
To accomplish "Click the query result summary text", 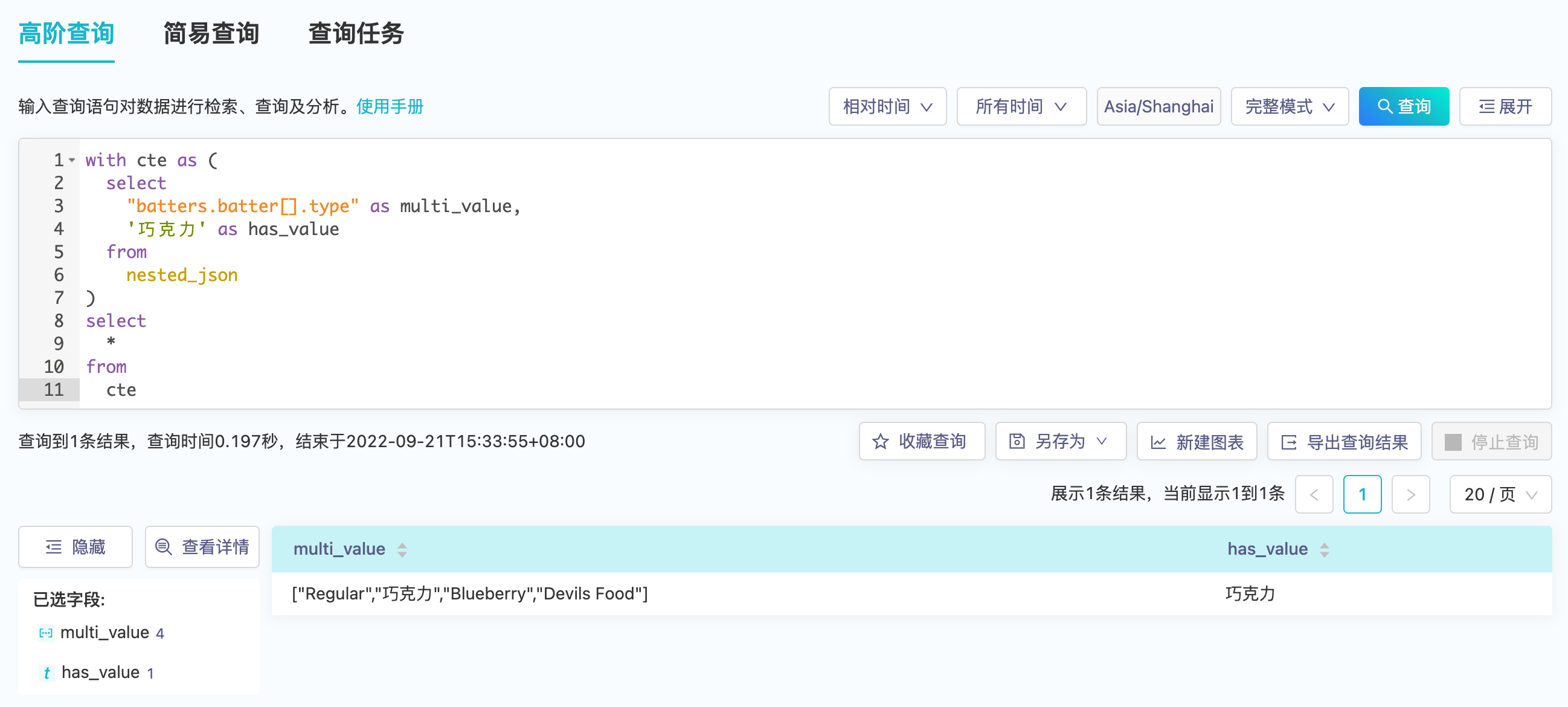I will click(302, 442).
